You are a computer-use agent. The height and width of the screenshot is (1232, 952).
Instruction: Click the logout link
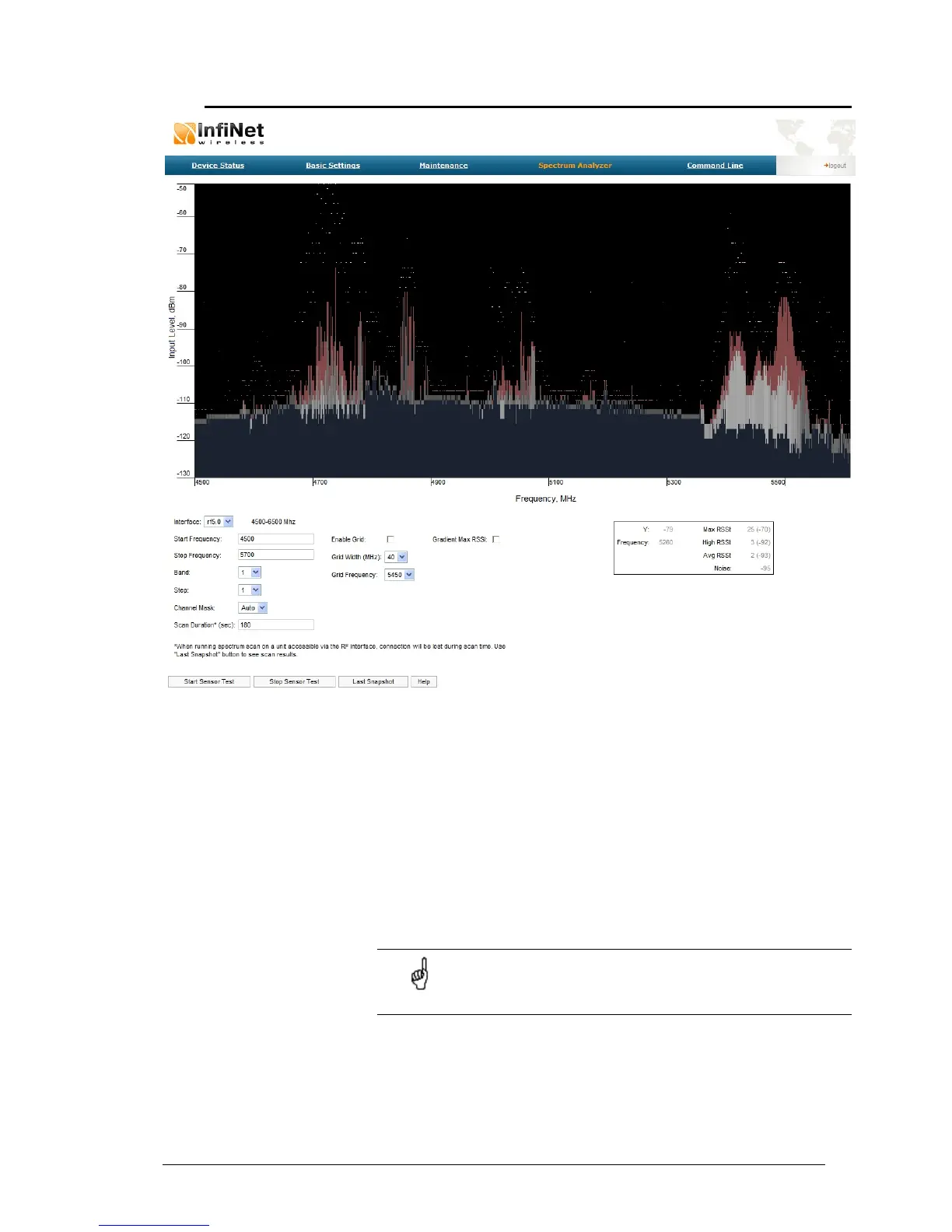835,166
